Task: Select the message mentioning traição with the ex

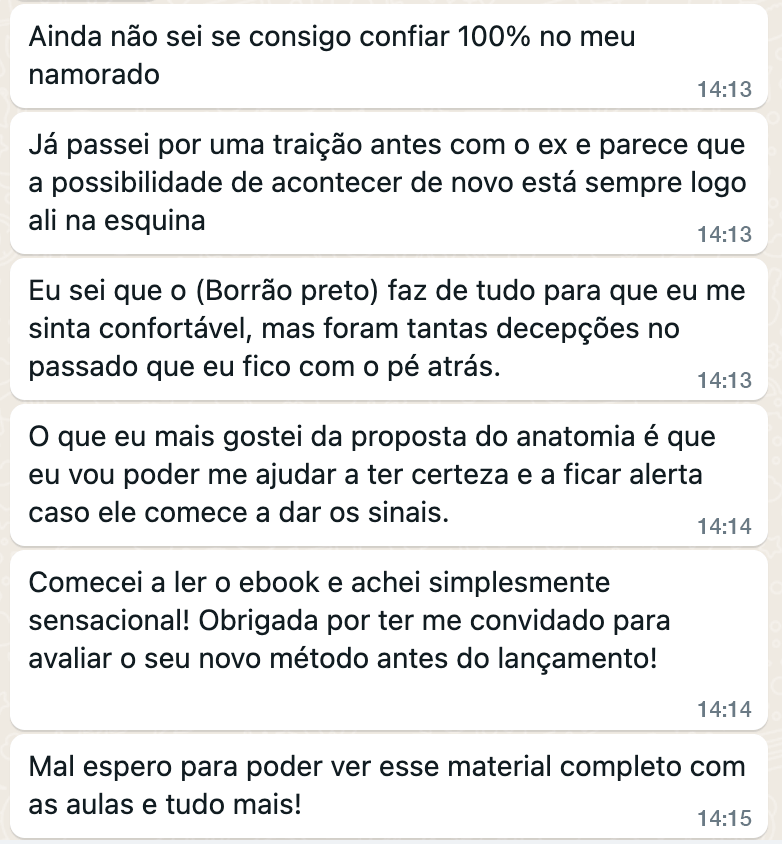Action: (x=389, y=183)
